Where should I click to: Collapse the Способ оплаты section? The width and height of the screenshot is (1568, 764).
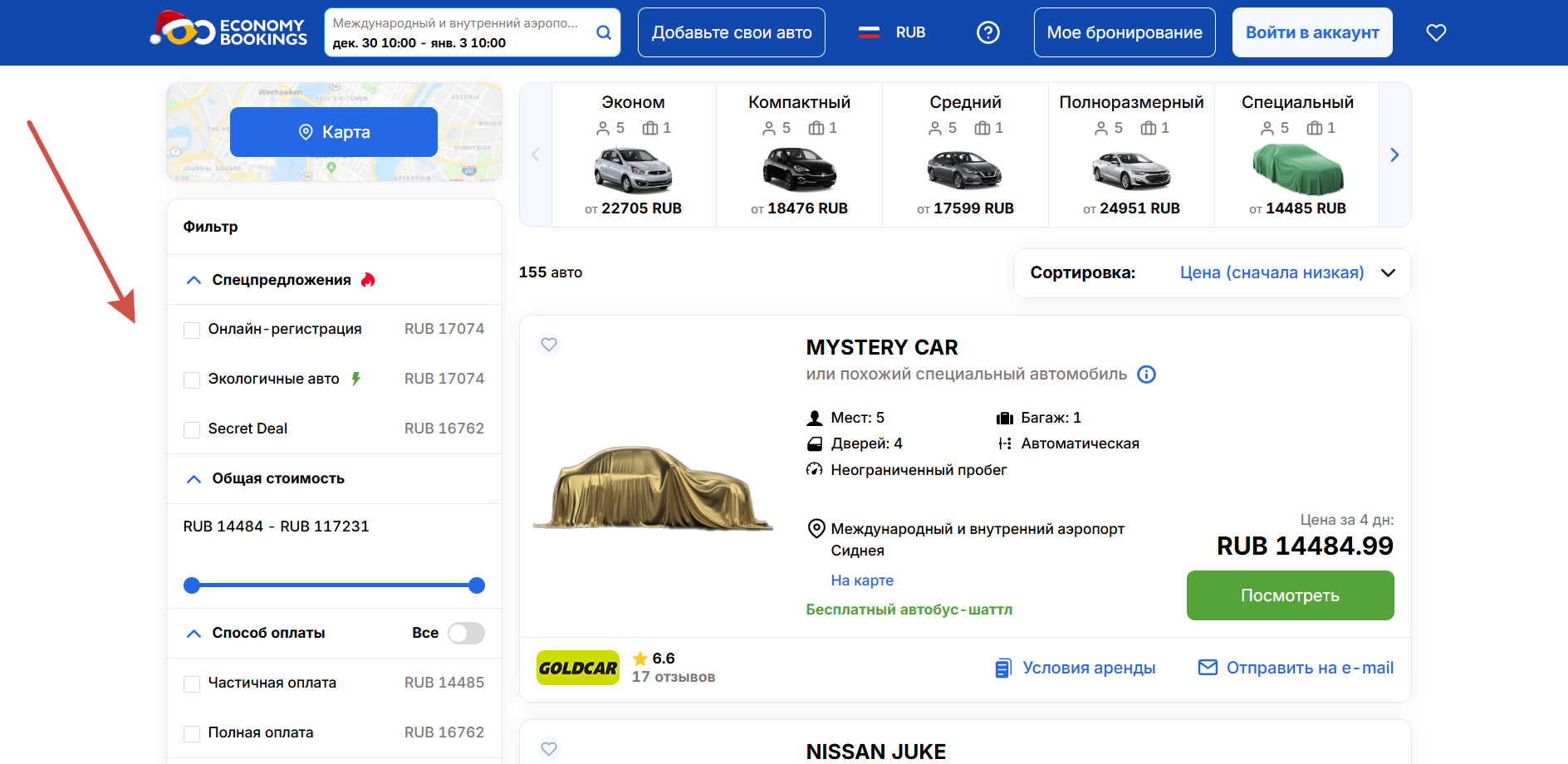point(194,633)
